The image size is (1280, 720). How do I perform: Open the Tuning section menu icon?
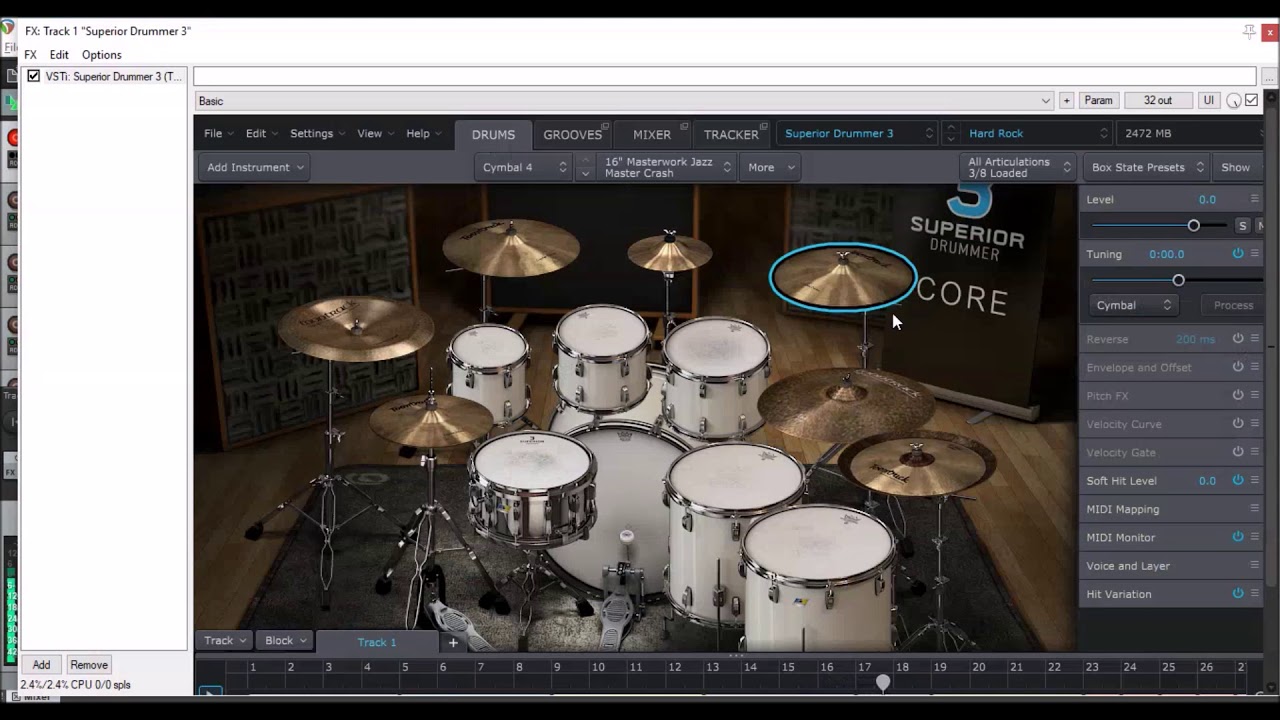(x=1255, y=254)
